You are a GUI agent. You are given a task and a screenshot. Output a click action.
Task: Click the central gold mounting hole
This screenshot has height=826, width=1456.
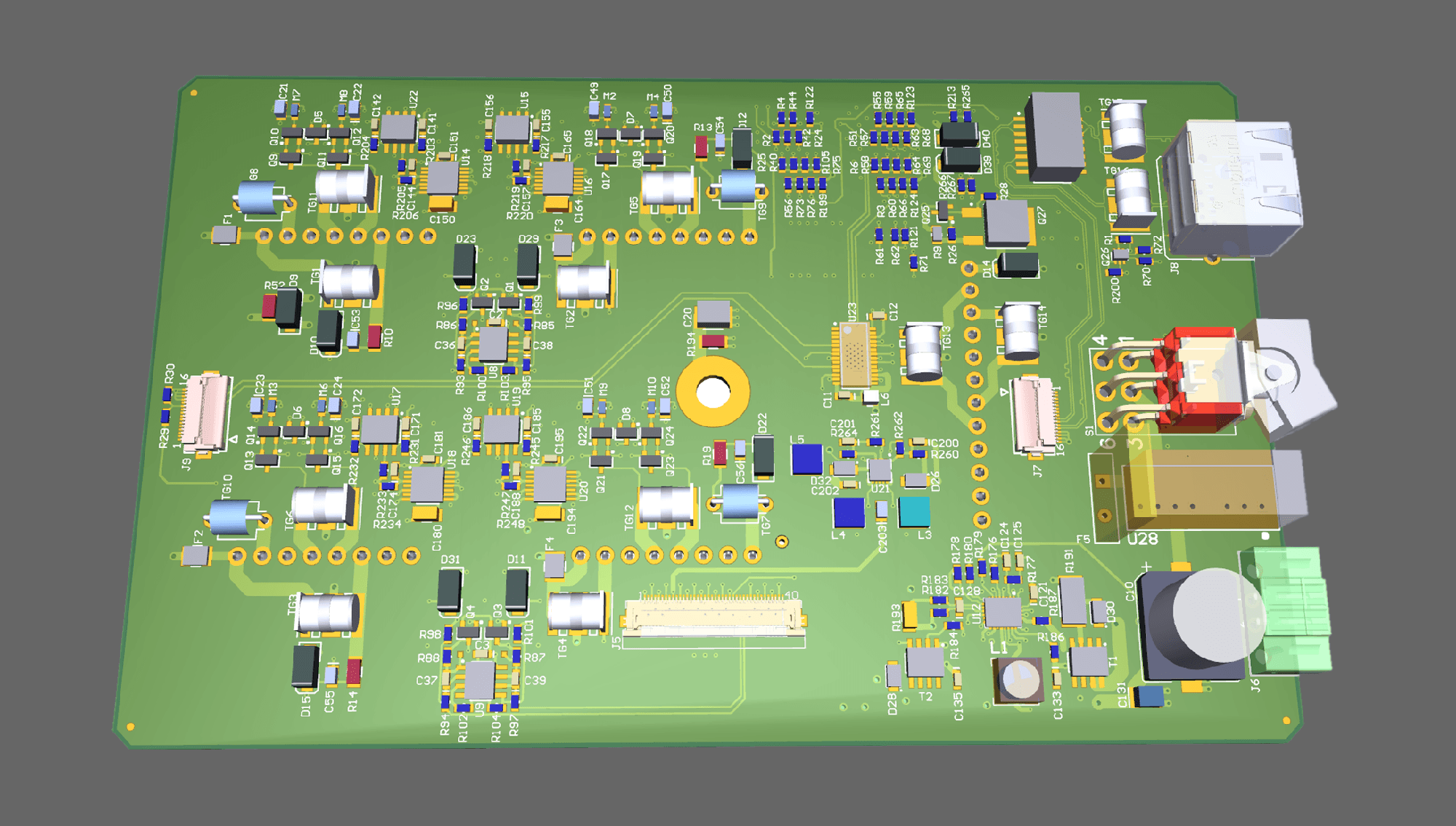pos(713,392)
